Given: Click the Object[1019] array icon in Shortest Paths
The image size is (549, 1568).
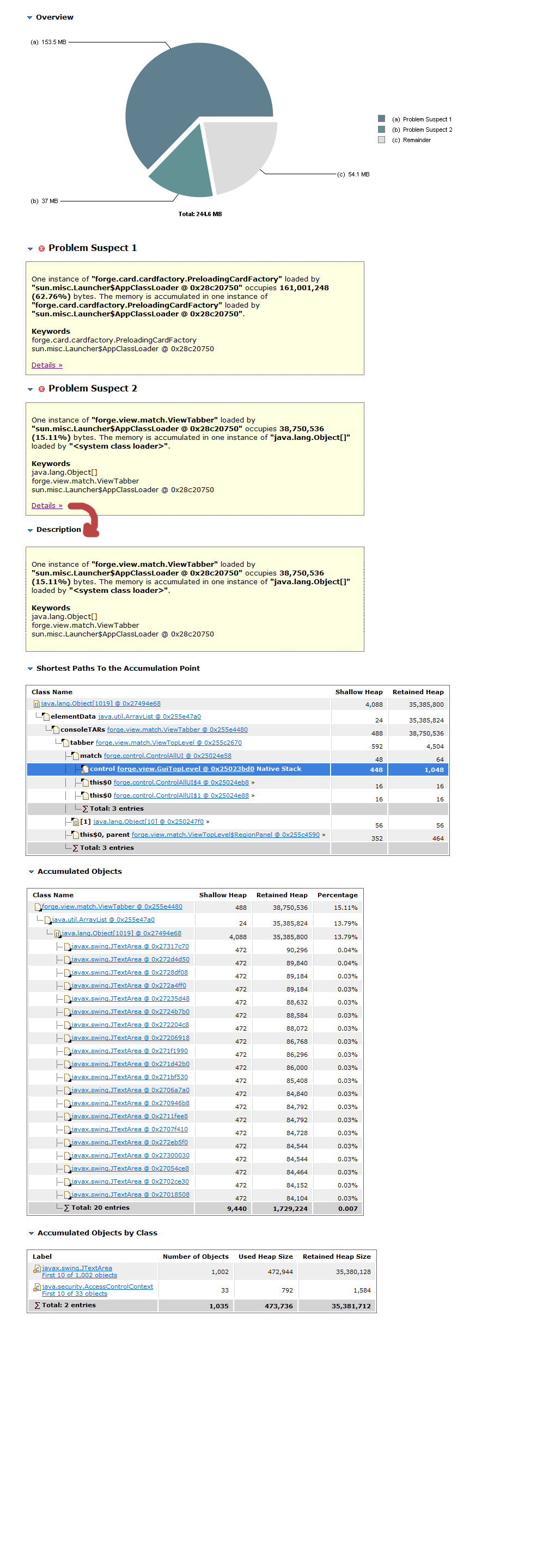Looking at the screenshot, I should [x=36, y=705].
